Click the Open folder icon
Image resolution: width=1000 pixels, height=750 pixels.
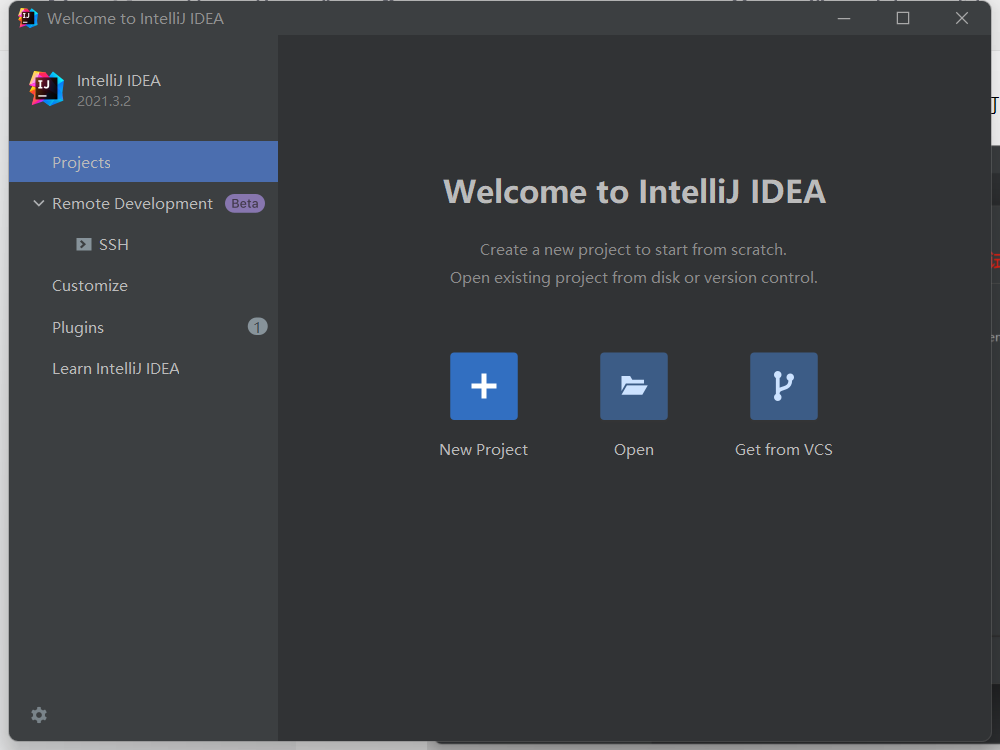pos(633,386)
